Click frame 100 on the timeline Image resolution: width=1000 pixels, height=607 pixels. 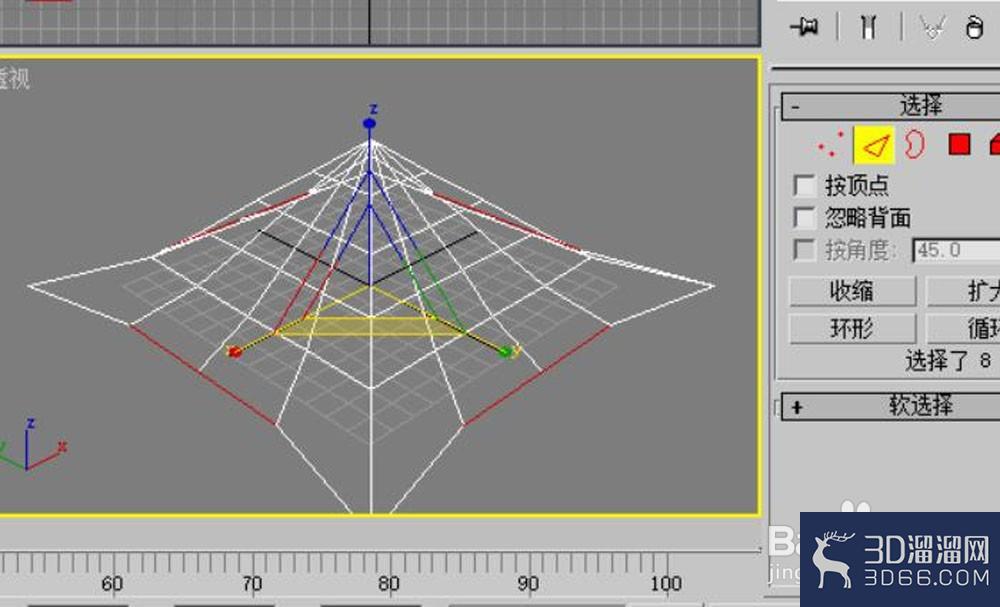(x=666, y=583)
